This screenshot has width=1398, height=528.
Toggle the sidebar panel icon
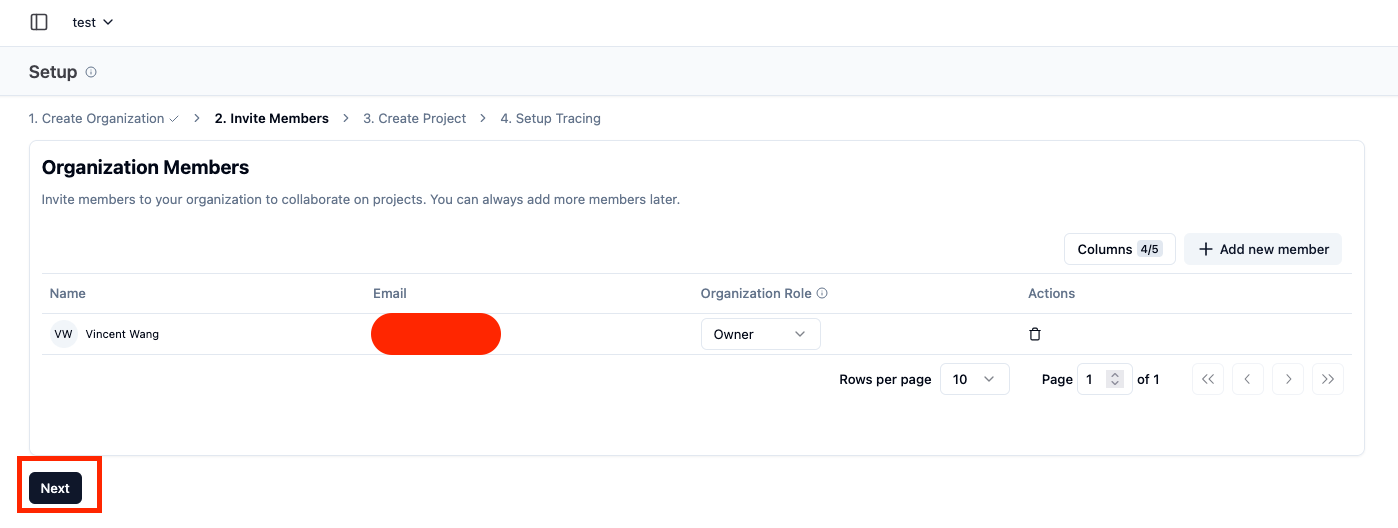(39, 22)
